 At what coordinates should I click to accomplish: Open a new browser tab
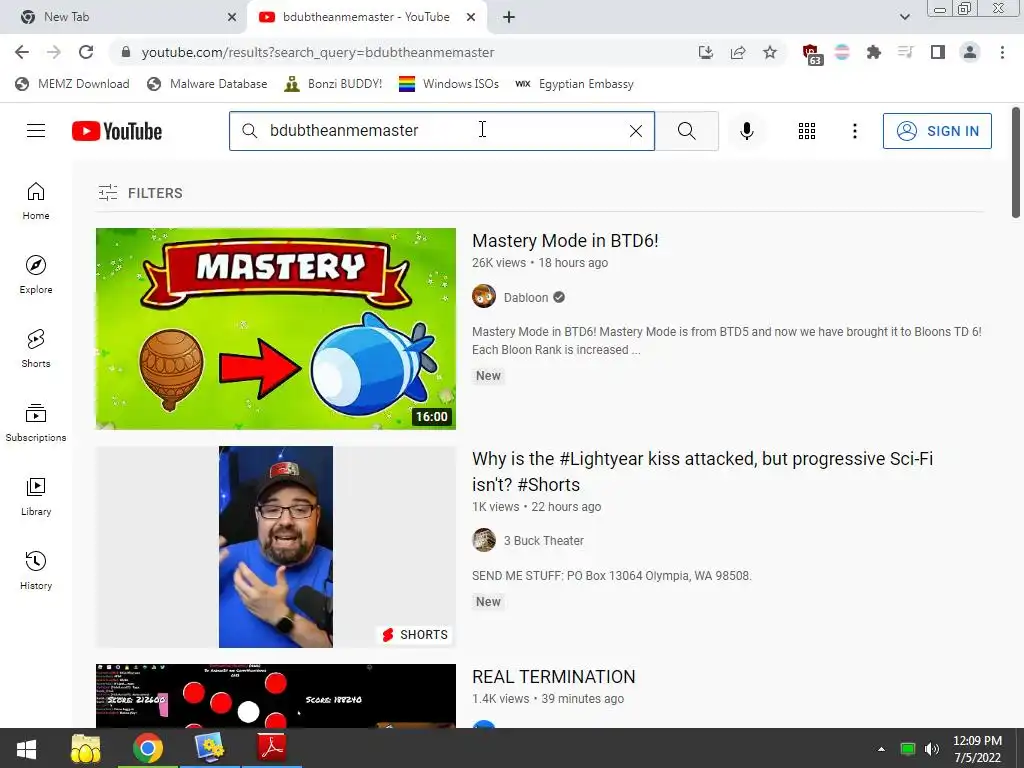click(509, 17)
